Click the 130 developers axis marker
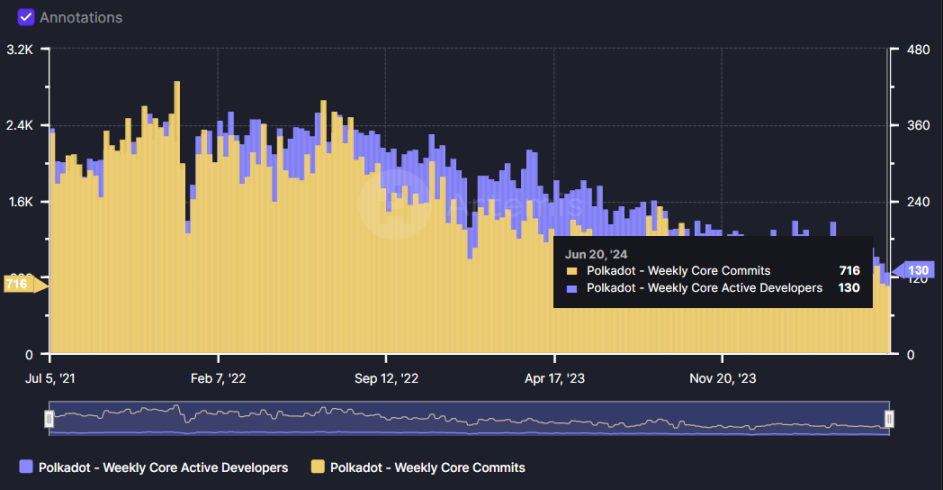 coord(912,270)
